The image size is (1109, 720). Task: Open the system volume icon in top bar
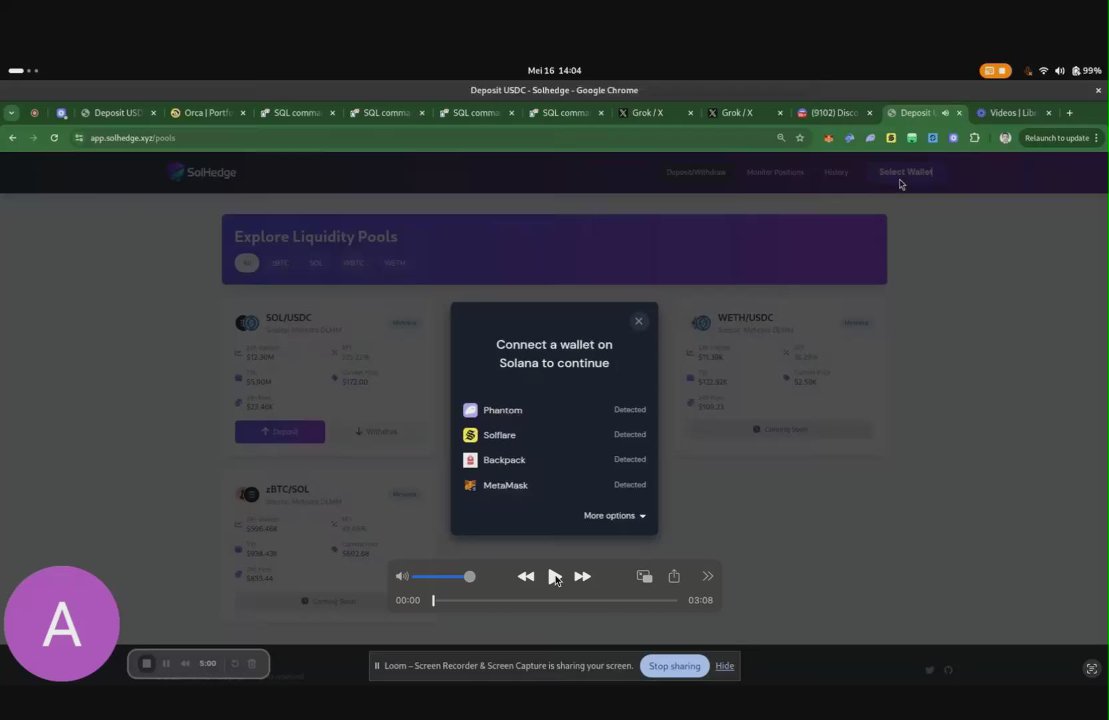pyautogui.click(x=1059, y=71)
